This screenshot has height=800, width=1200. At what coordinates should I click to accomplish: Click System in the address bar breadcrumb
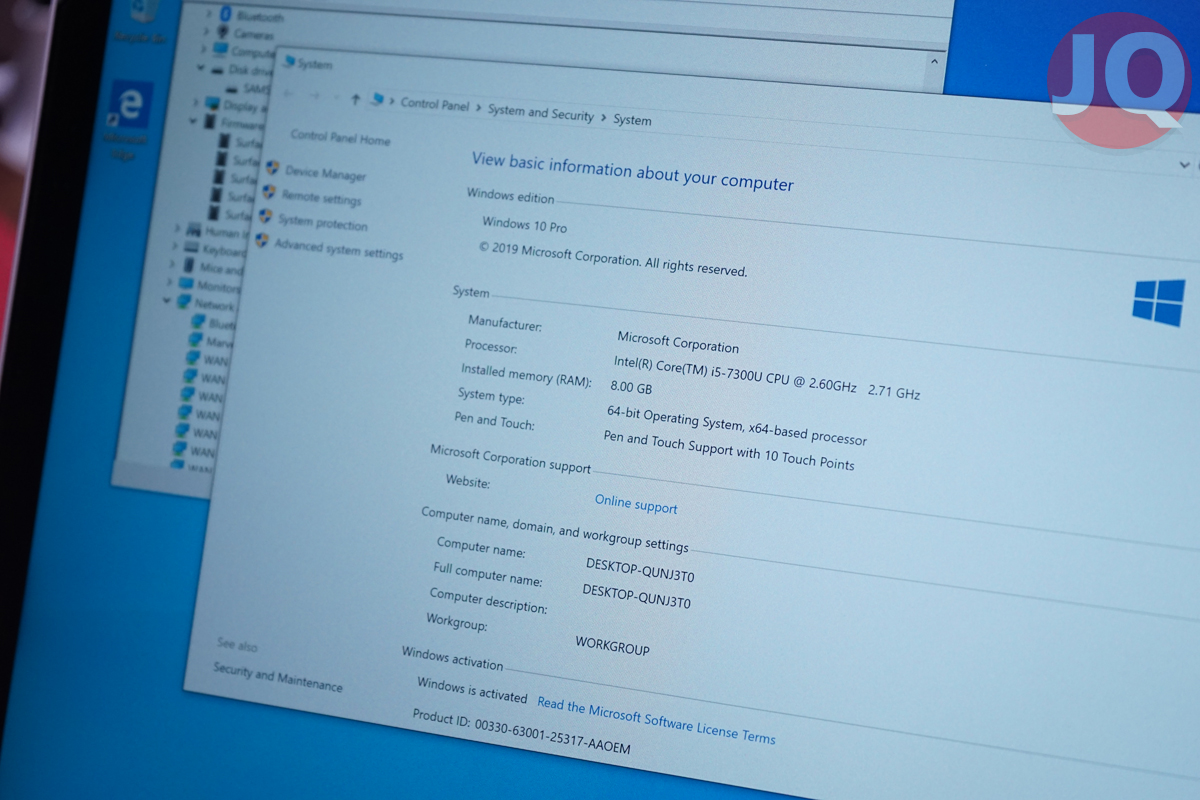pos(632,120)
